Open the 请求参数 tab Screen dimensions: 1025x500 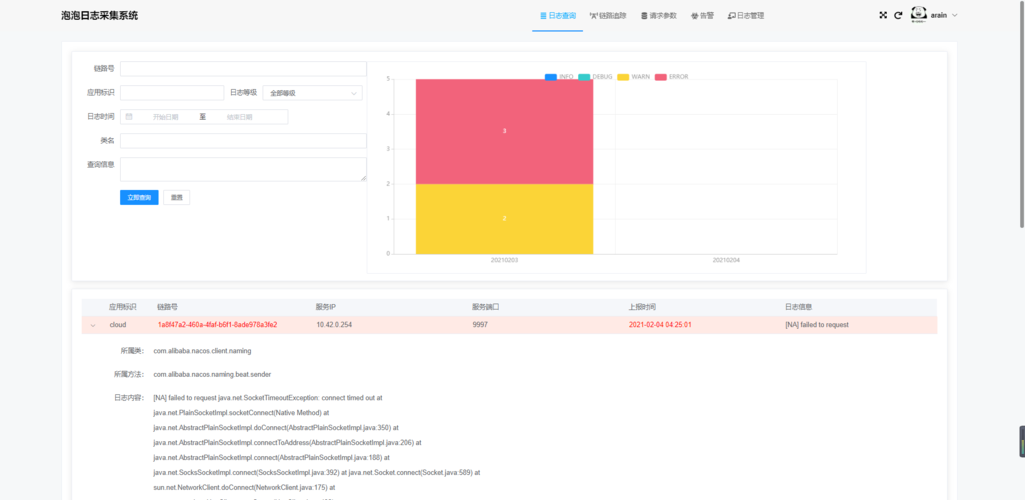pos(658,16)
